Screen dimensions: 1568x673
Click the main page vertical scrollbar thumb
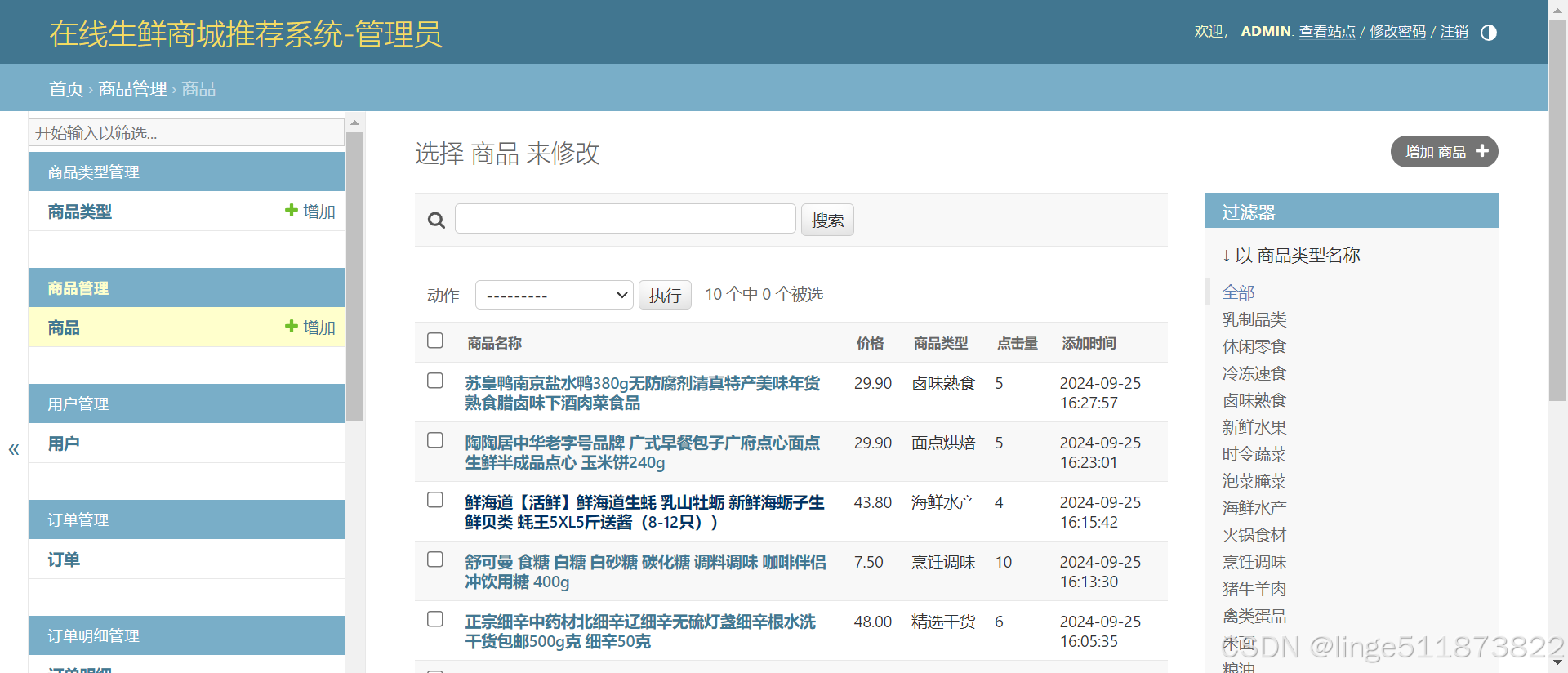(1558, 211)
